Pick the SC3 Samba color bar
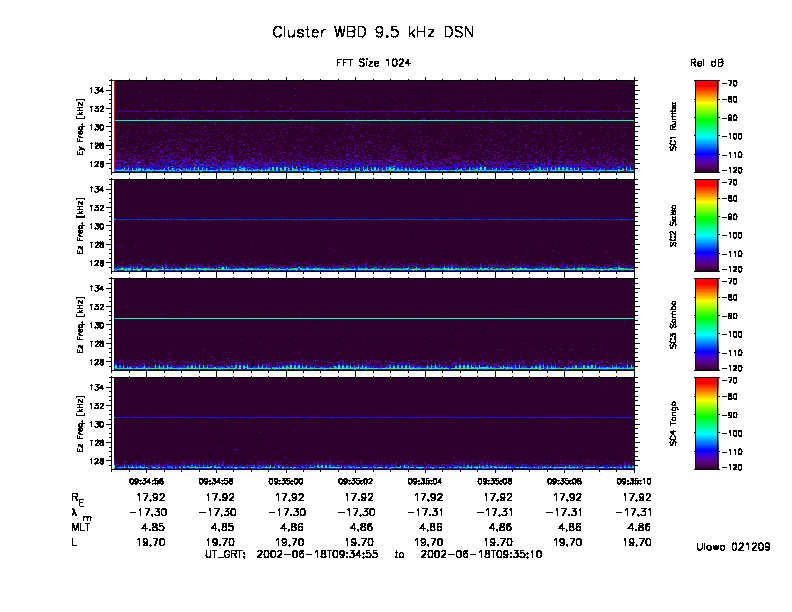This screenshot has width=792, height=612. (x=706, y=324)
